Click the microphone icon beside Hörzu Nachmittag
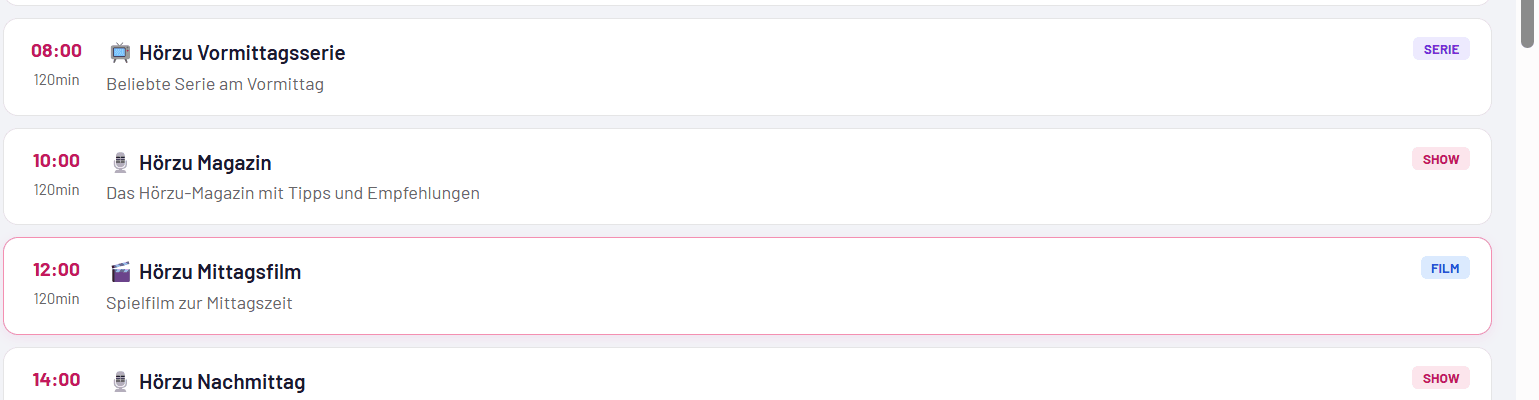 tap(120, 382)
